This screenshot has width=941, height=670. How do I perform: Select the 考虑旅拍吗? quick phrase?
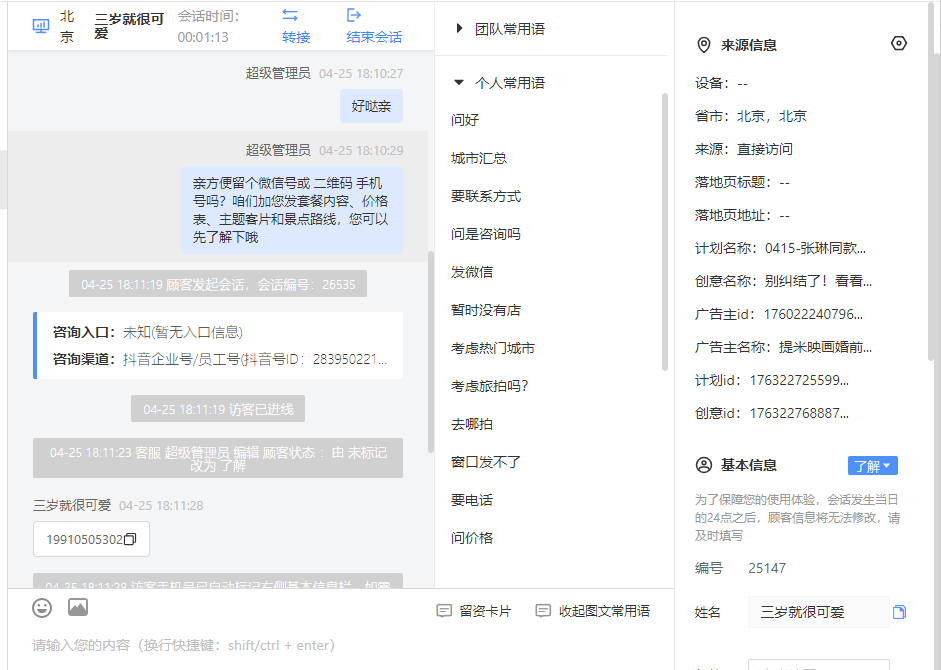490,386
